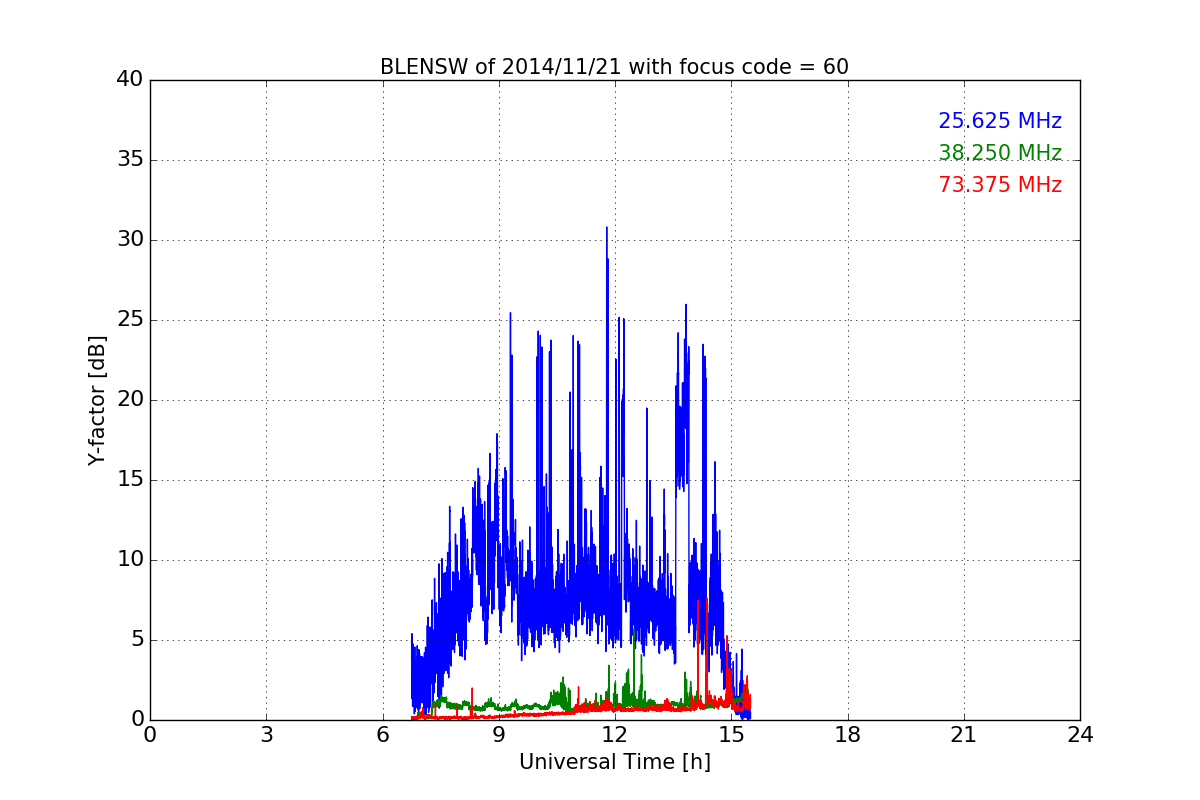Click the y-axis tick label 20
The height and width of the screenshot is (800, 1200).
(x=130, y=400)
